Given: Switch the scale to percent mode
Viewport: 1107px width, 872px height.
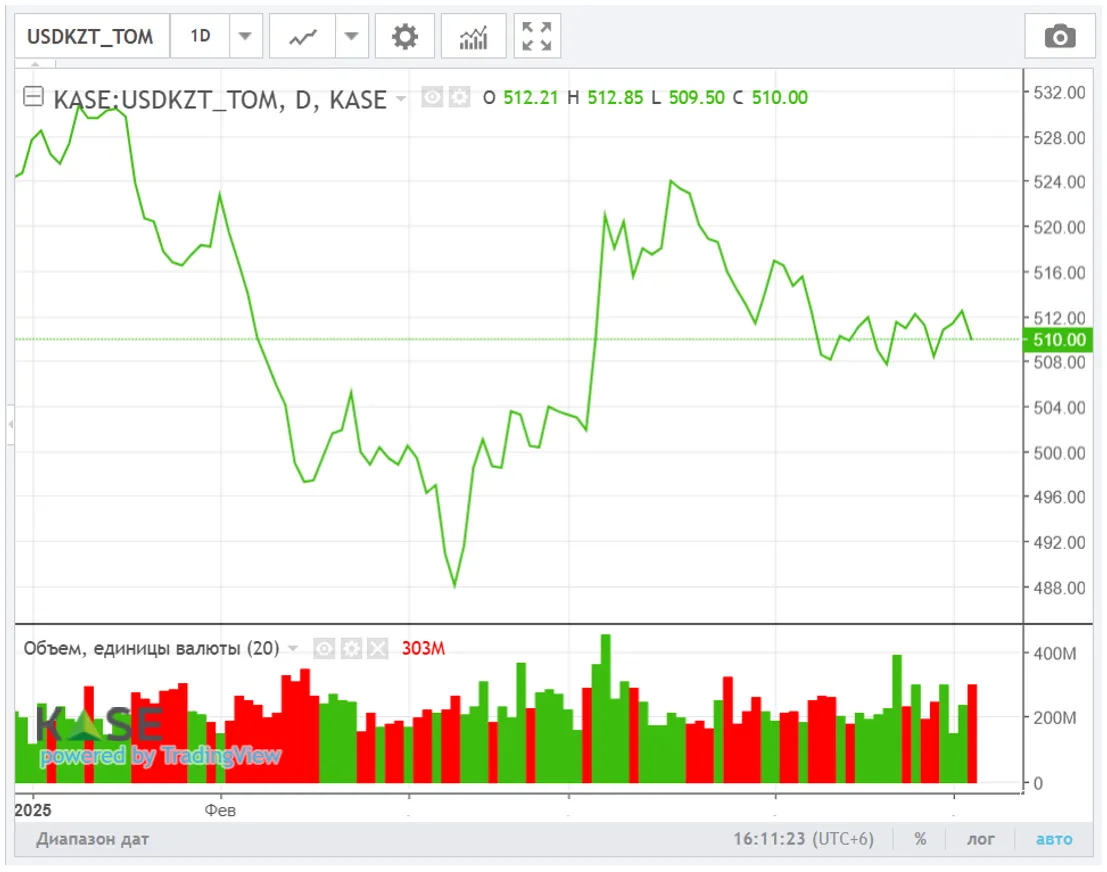Looking at the screenshot, I should point(919,839).
